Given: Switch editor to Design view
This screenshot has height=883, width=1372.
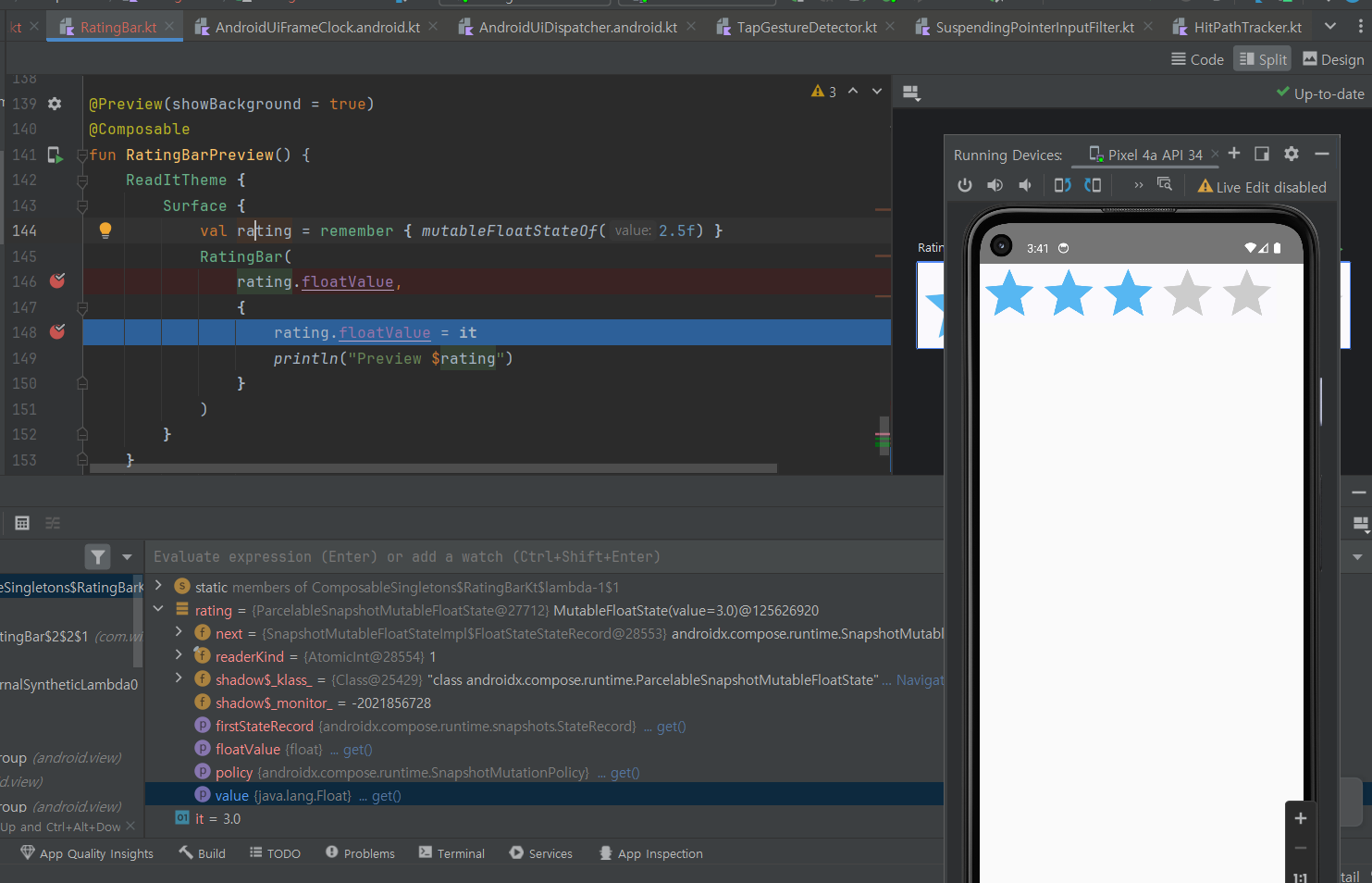Looking at the screenshot, I should 1333,59.
